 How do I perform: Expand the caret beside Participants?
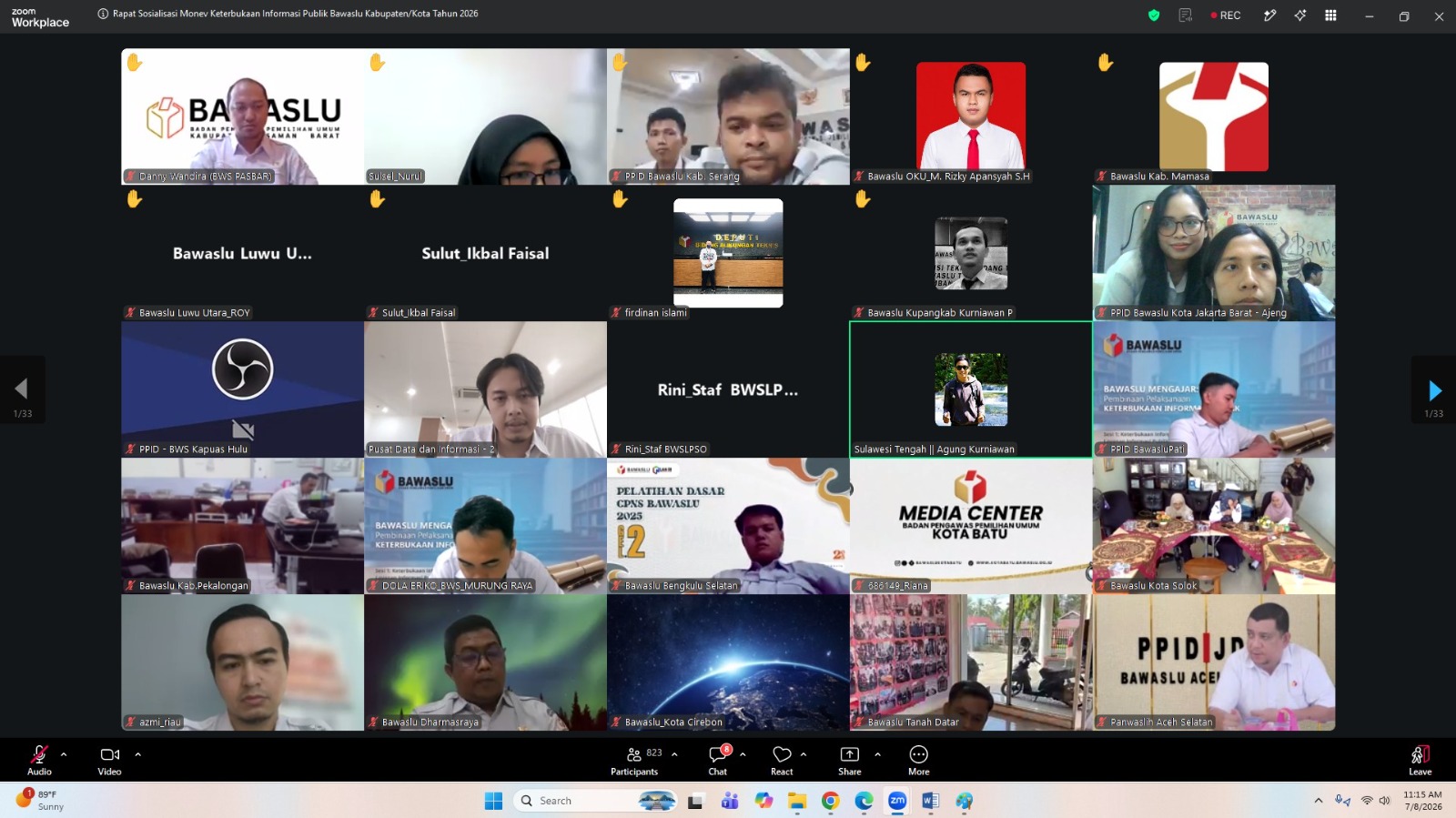point(674,754)
